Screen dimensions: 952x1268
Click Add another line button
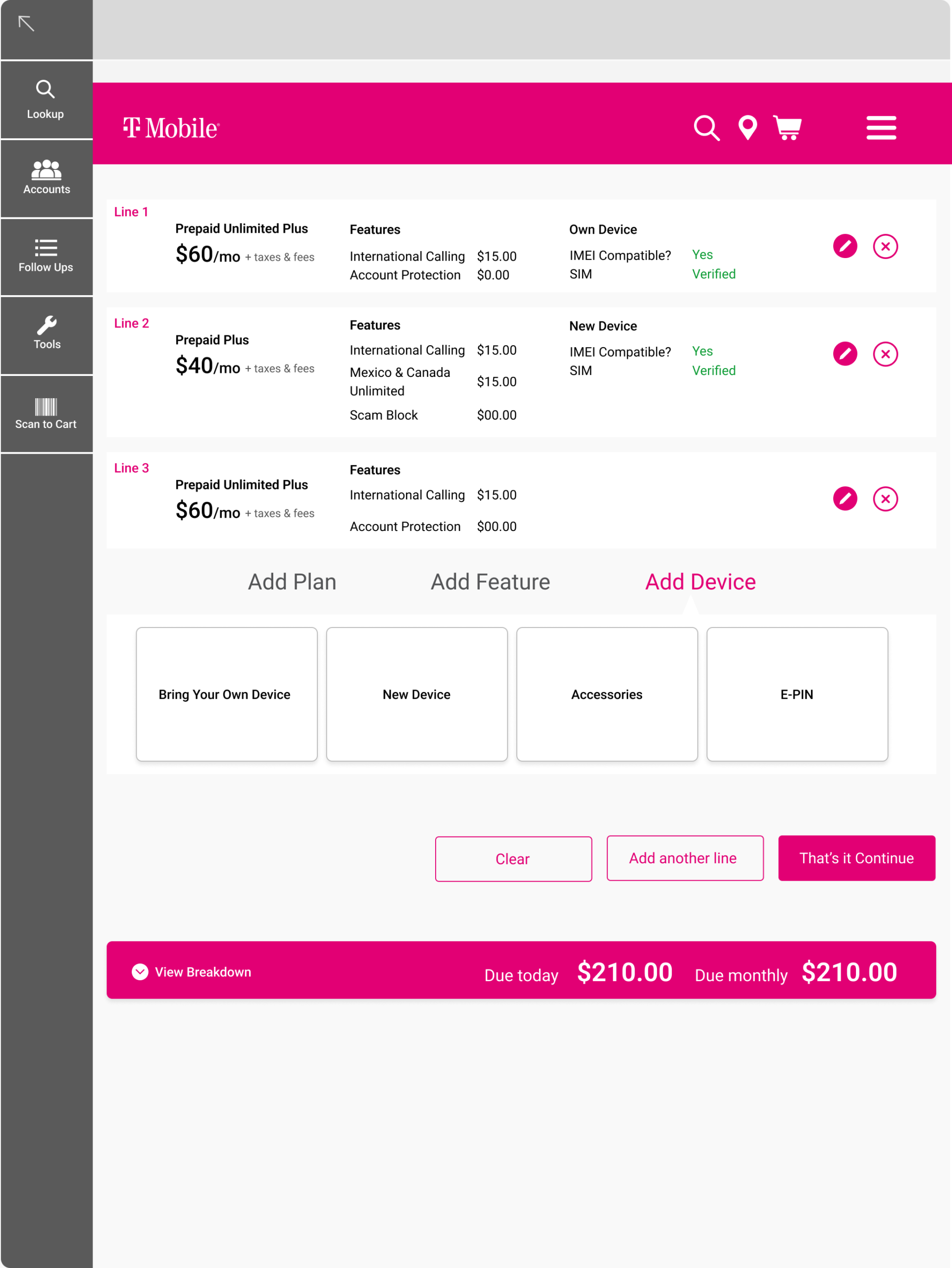(x=685, y=858)
